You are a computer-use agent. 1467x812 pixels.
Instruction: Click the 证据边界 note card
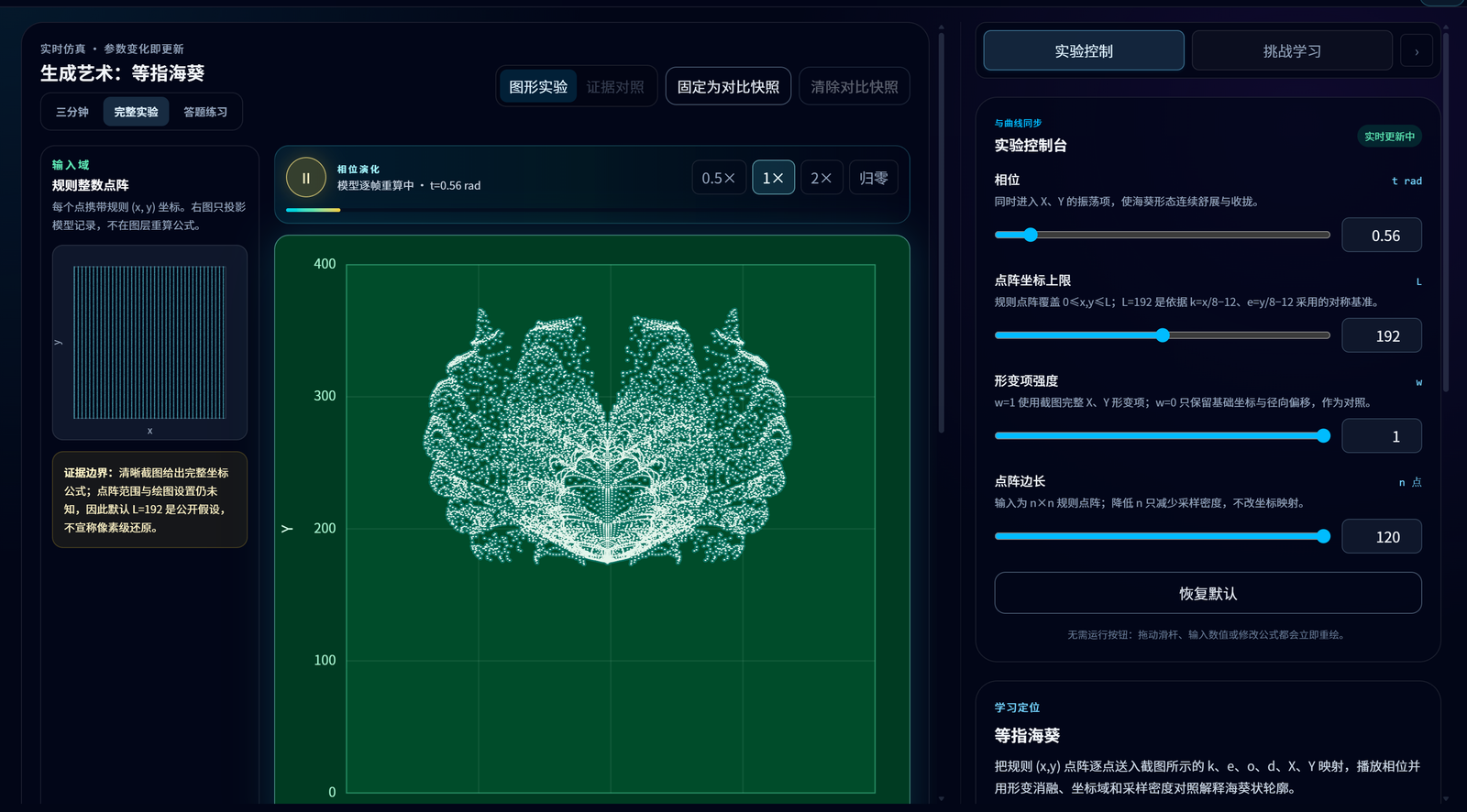[149, 499]
